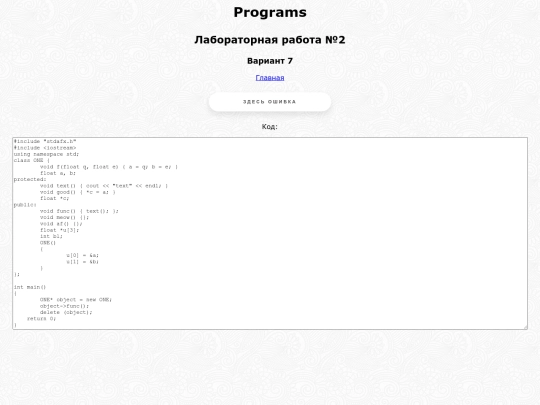
Task: Click the line u[1] = &b;
Action: (x=82, y=262)
